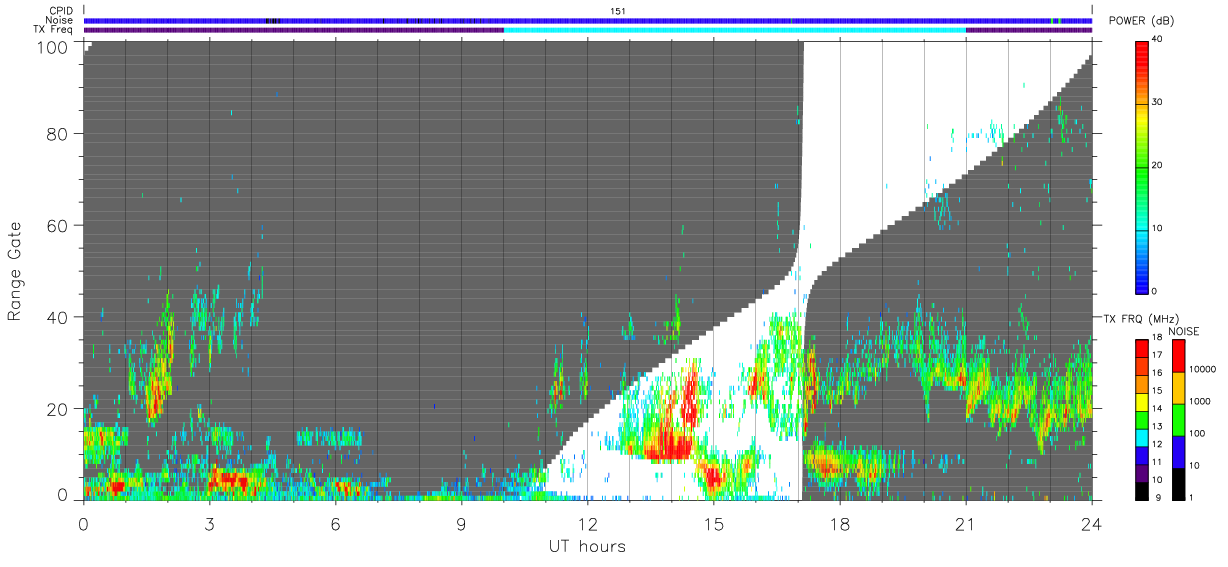Click the 100 tick label on Range Gate axis
The width and height of the screenshot is (1228, 567).
pos(51,46)
